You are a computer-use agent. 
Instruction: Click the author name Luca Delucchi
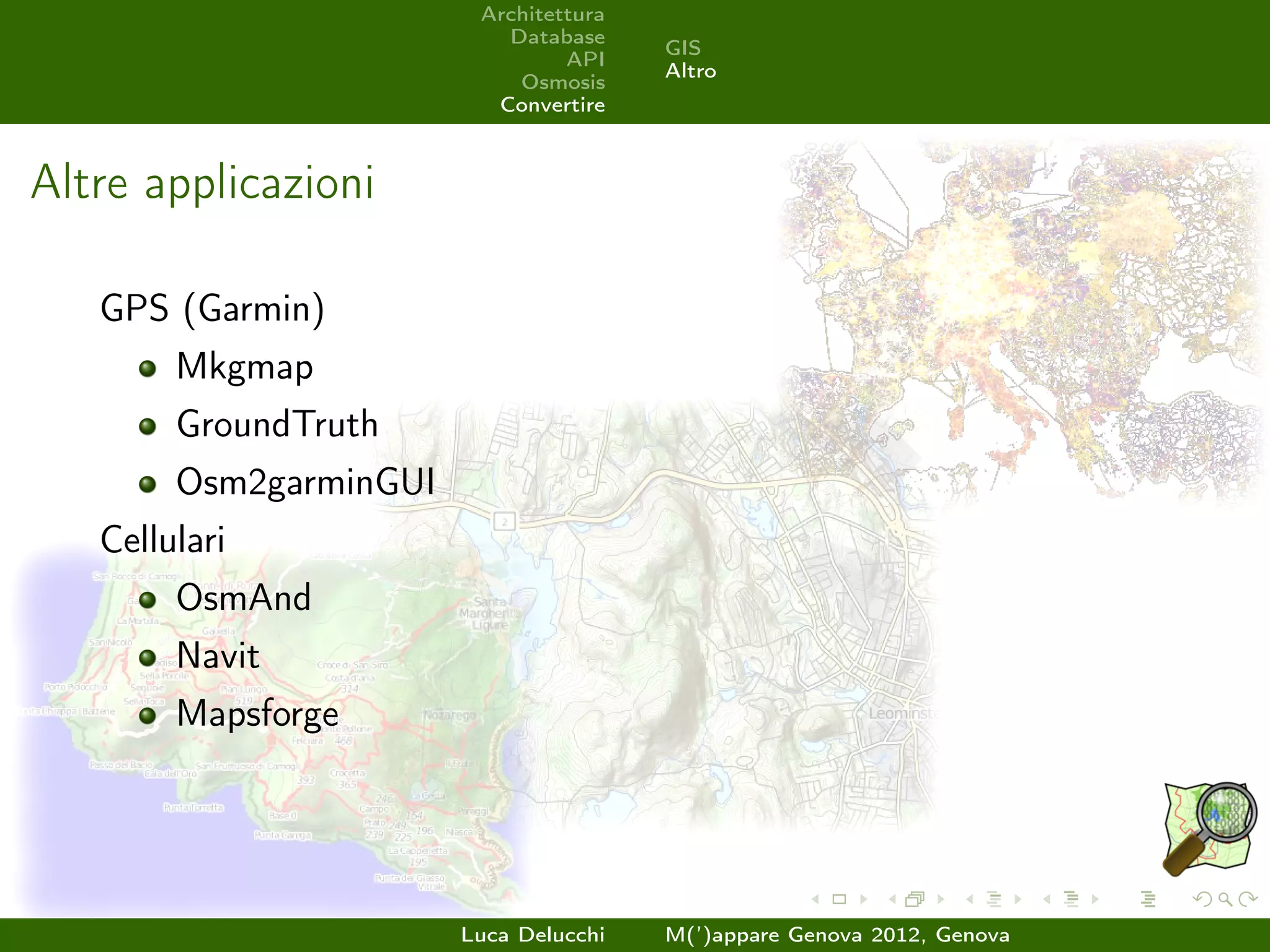coord(533,935)
